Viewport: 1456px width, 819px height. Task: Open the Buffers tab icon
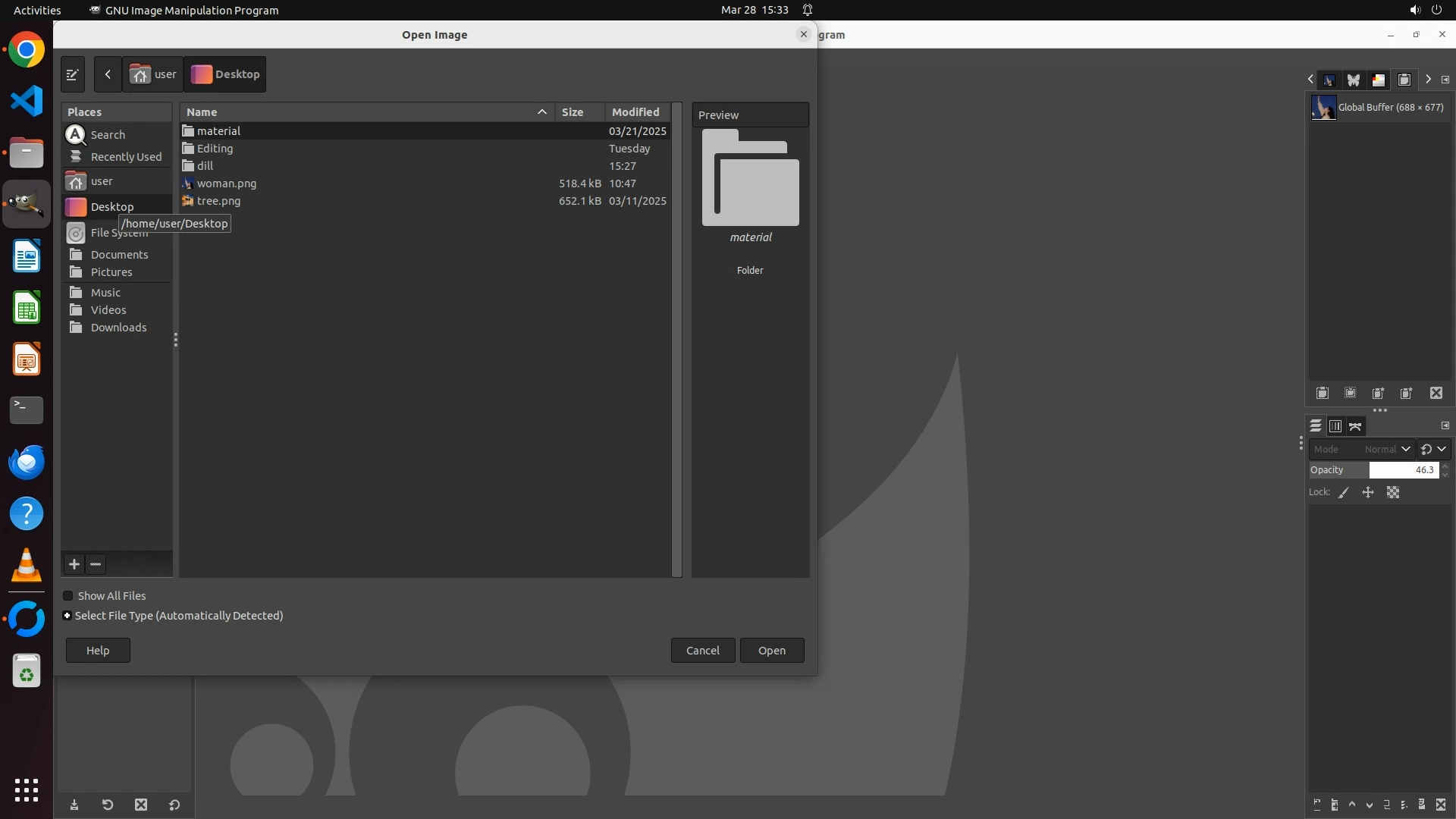click(1404, 80)
